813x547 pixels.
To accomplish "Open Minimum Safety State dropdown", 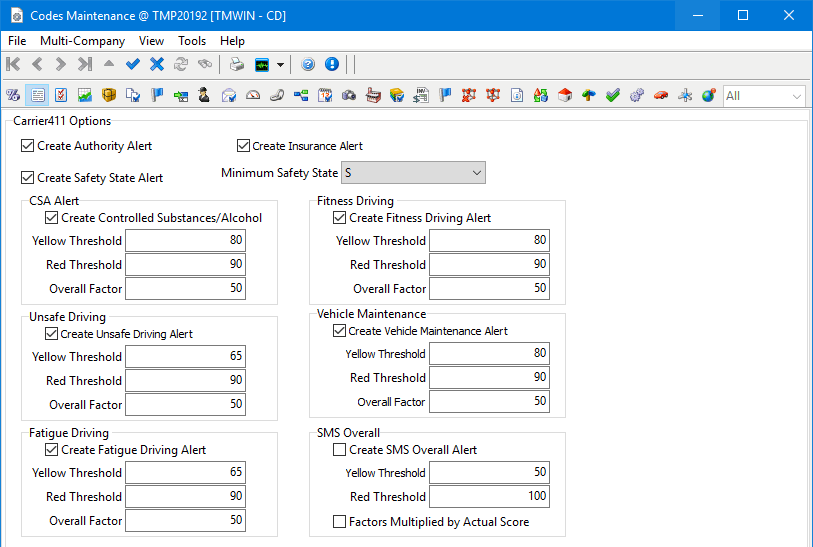I will coord(474,173).
